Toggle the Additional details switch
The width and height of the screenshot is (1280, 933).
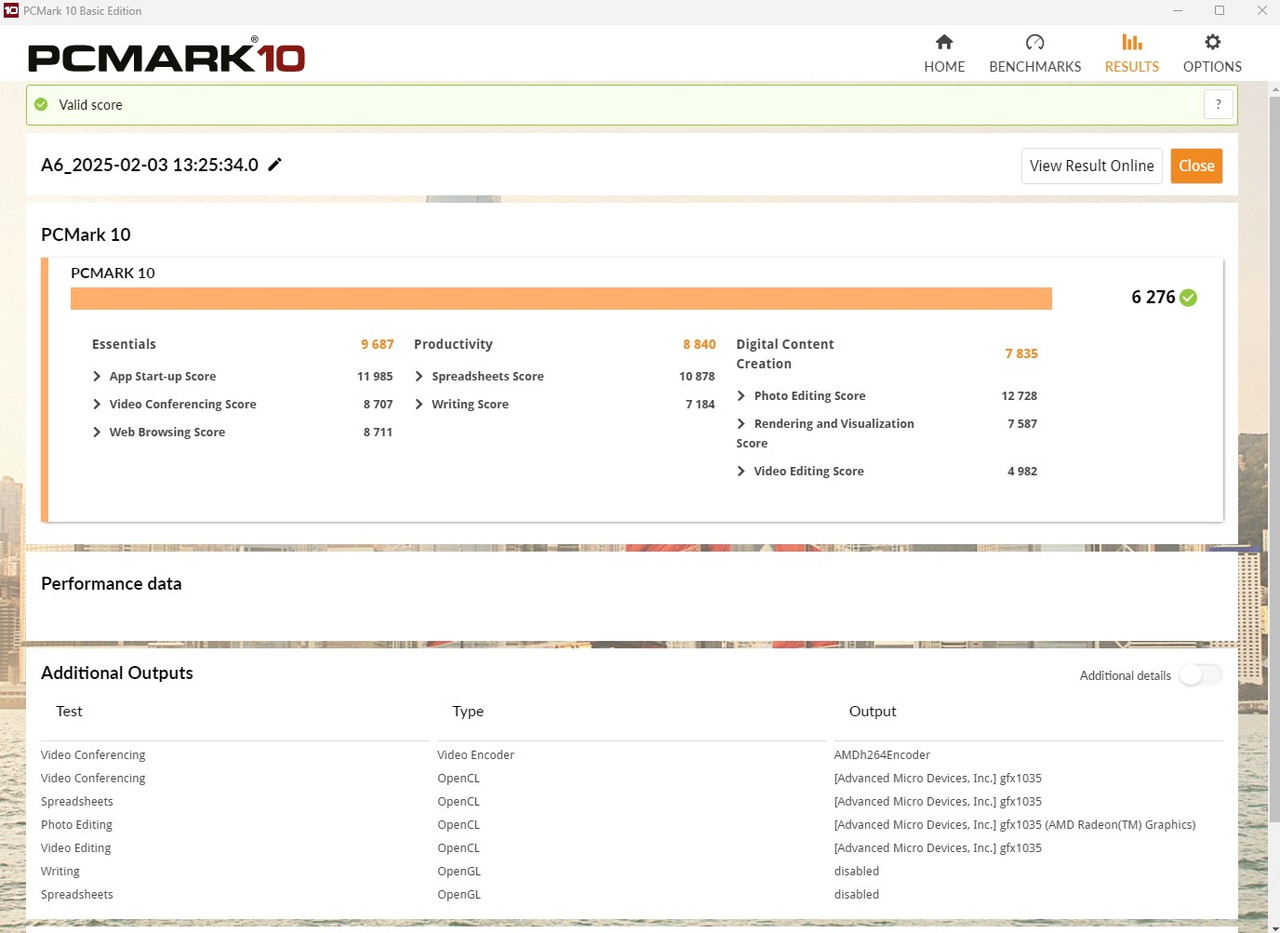[x=1200, y=675]
